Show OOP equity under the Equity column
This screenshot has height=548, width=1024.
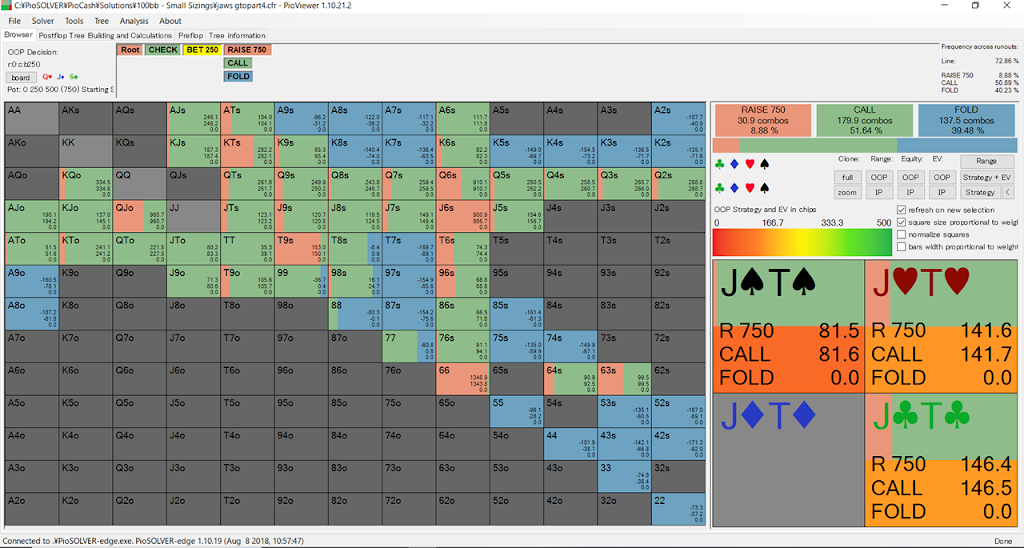coord(910,177)
